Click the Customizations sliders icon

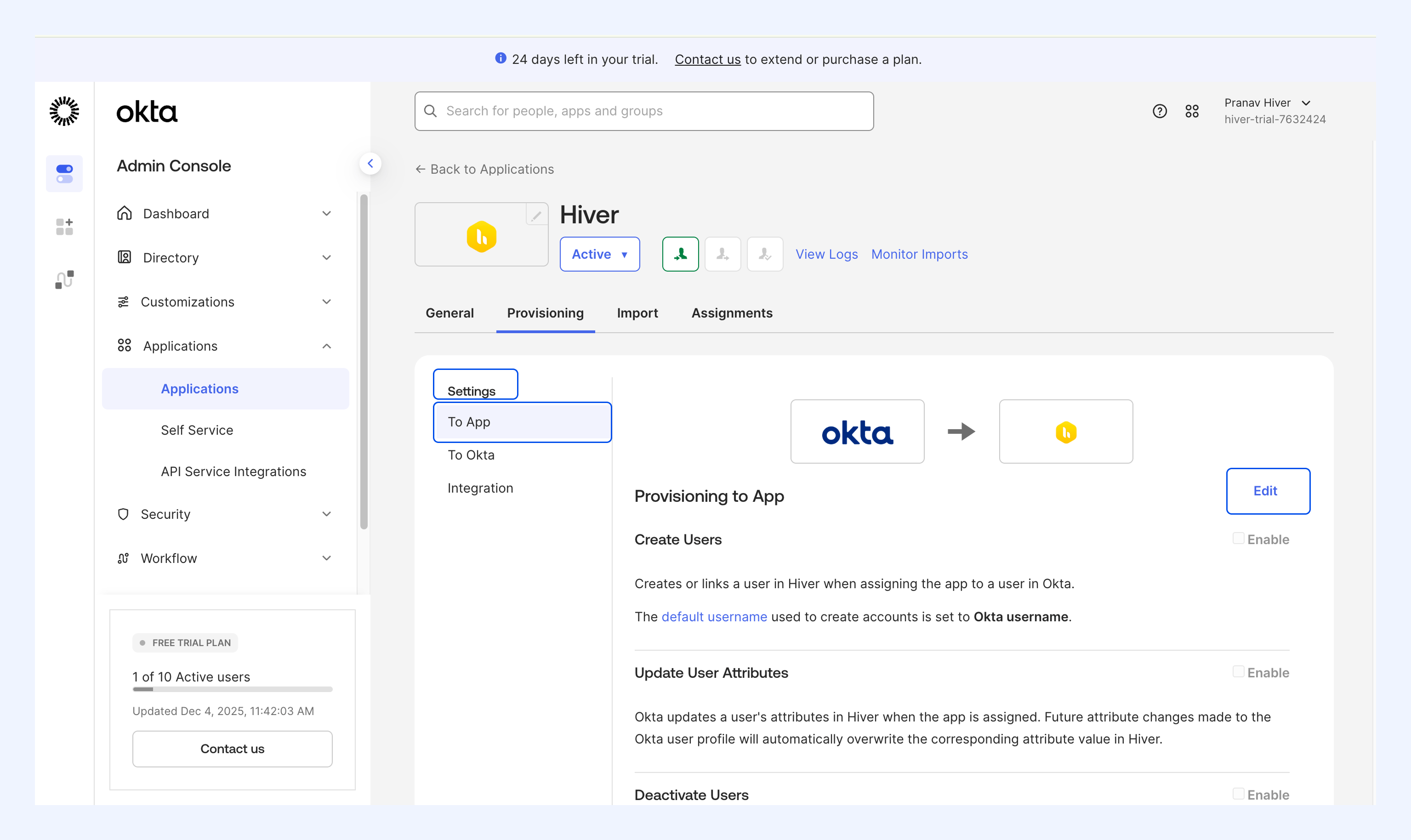pos(123,302)
